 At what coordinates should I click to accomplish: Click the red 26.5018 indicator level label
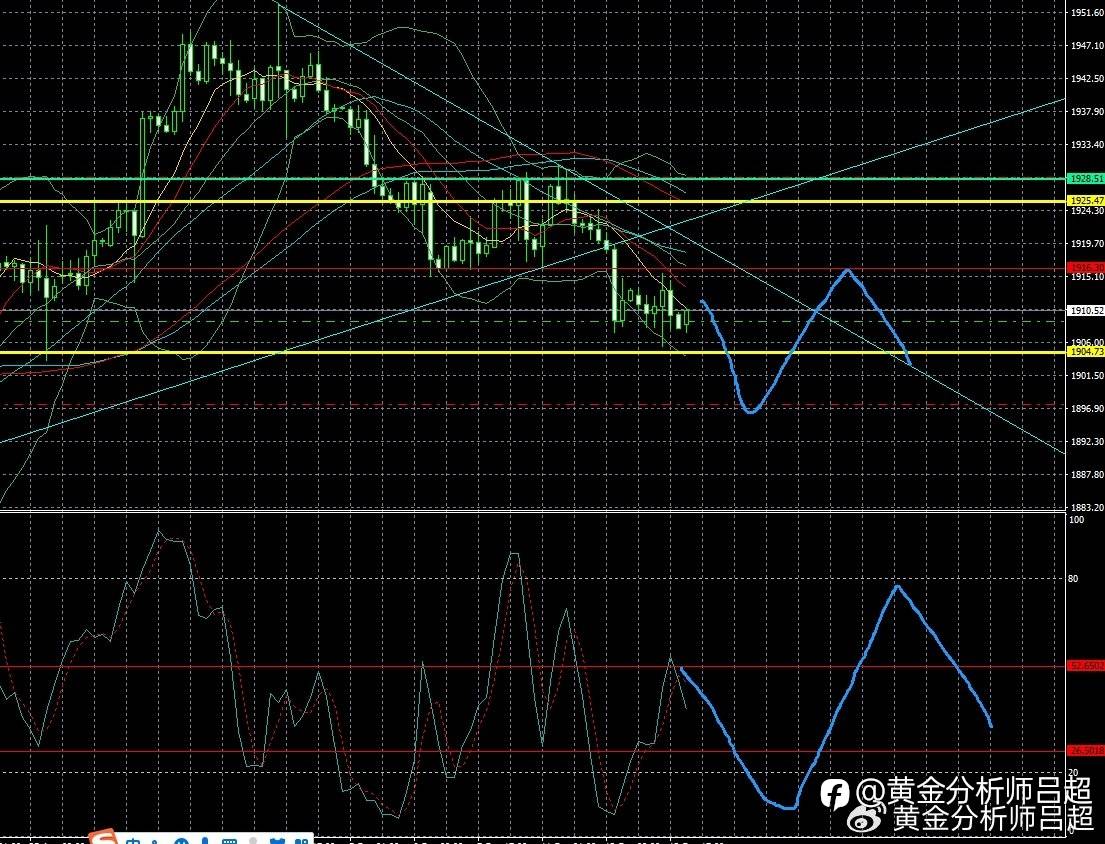[1086, 751]
